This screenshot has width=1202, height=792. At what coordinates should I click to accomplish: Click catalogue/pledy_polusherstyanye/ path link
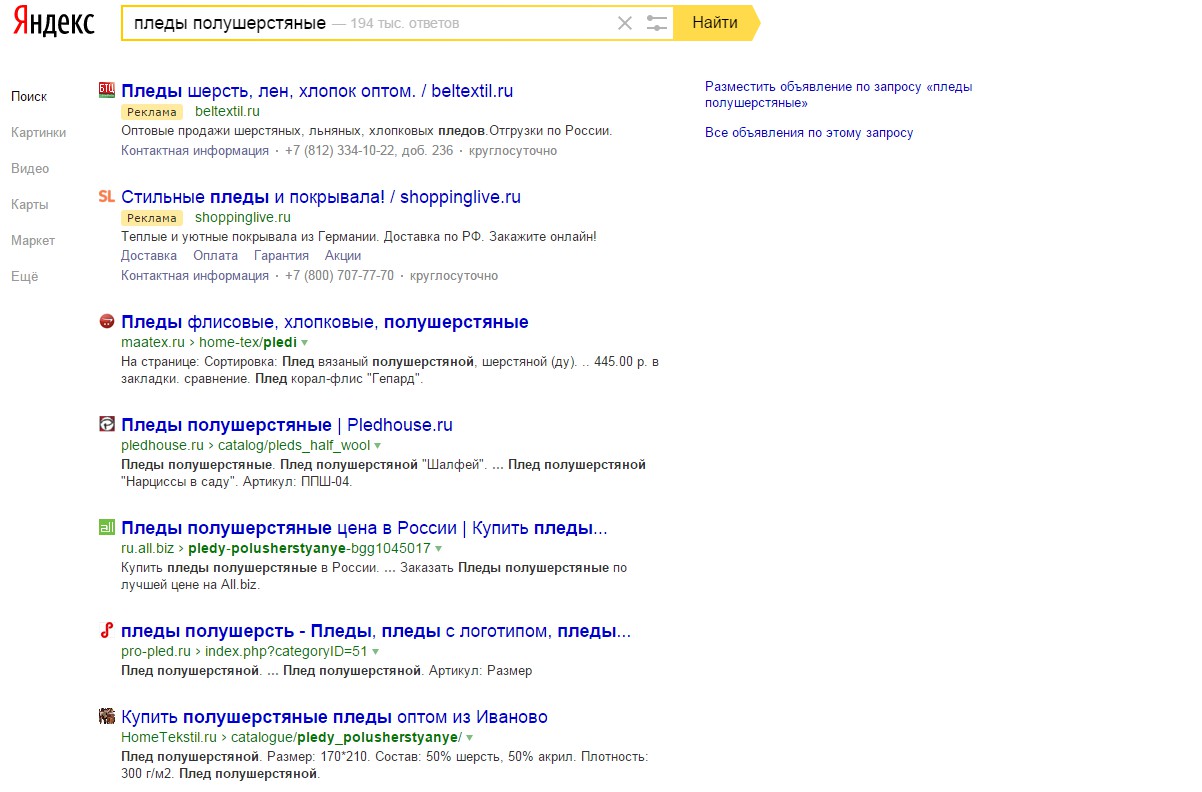(346, 737)
